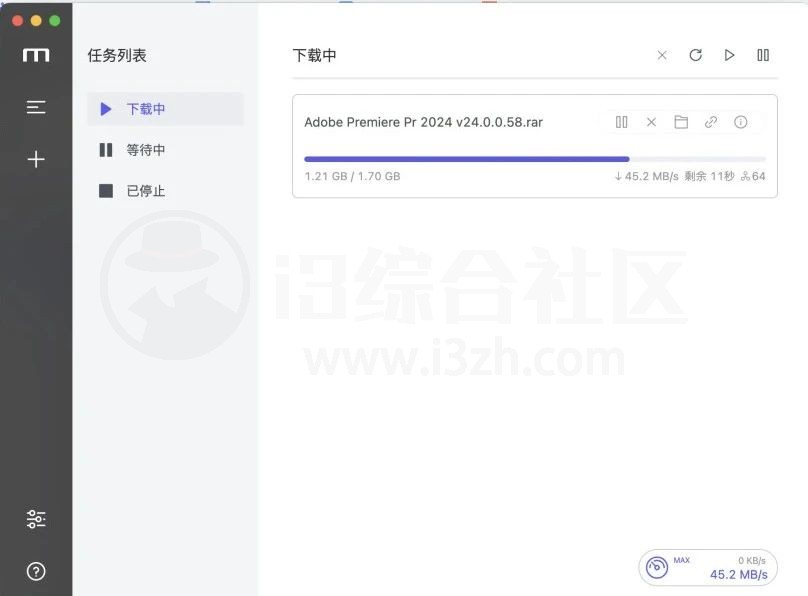Resume all tasks with play icon
808x596 pixels.
(x=729, y=55)
